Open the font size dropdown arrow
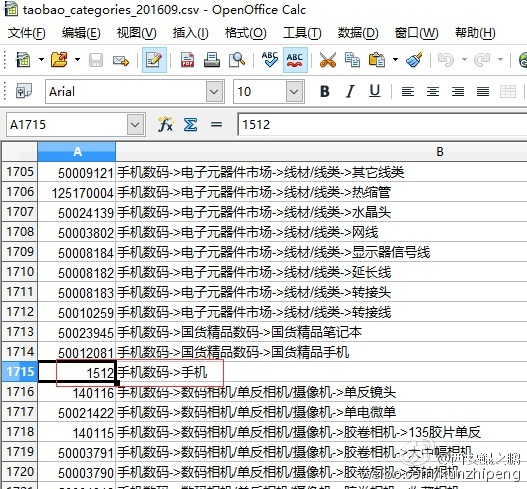 click(x=295, y=91)
